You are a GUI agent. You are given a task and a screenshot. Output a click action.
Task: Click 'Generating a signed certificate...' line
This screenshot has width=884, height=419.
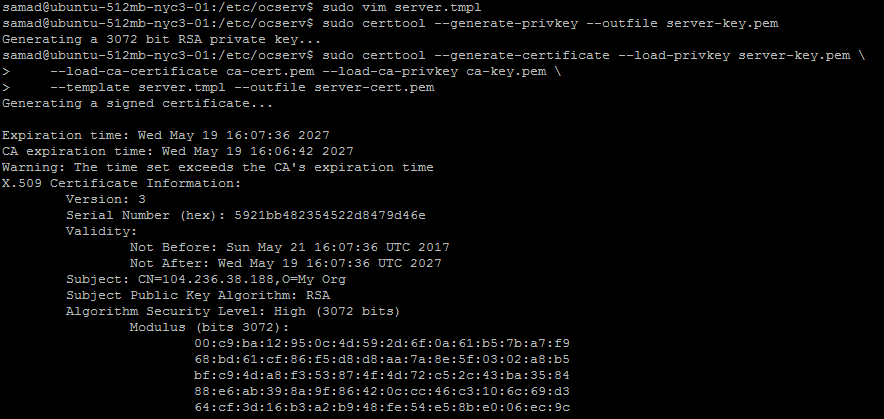pos(138,104)
